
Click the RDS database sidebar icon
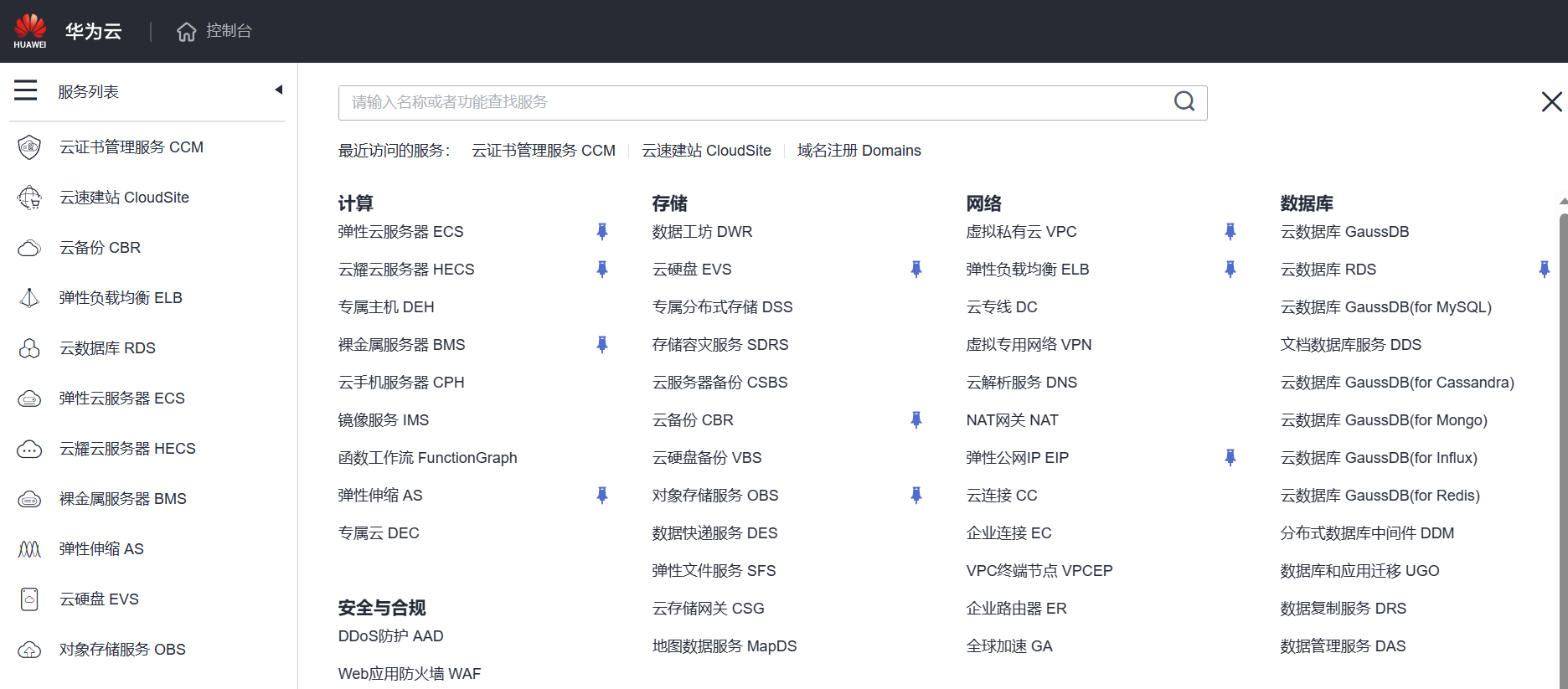click(29, 348)
